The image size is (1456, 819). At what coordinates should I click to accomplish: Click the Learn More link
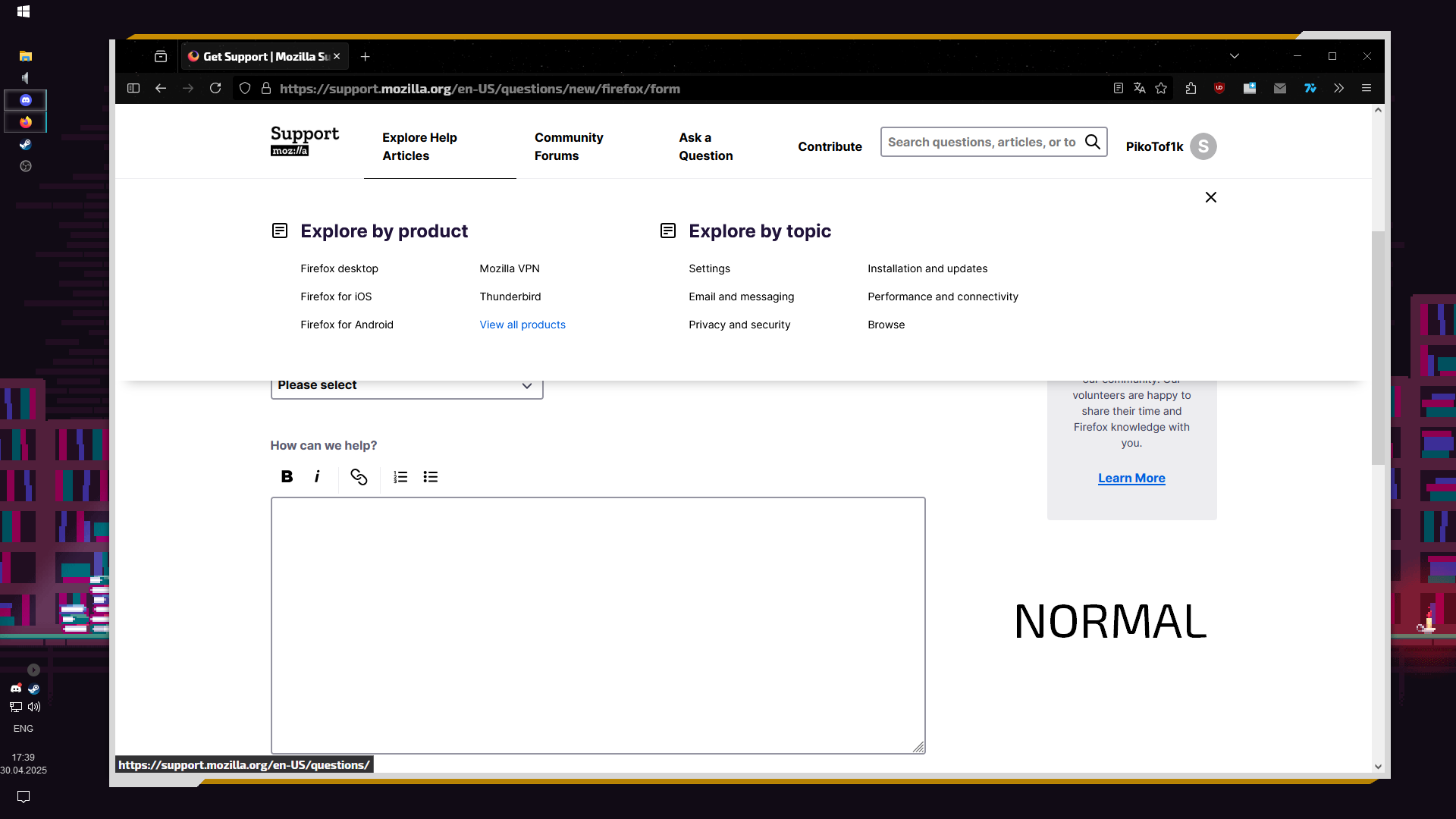1131,478
